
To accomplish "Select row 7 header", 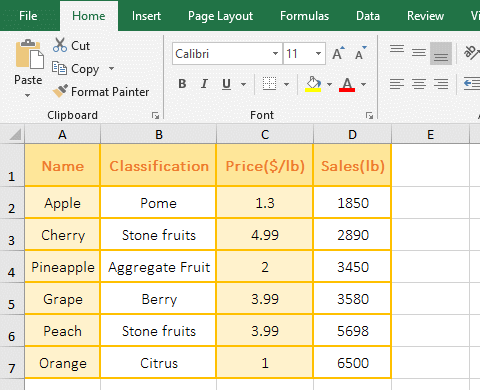I will click(x=12, y=363).
